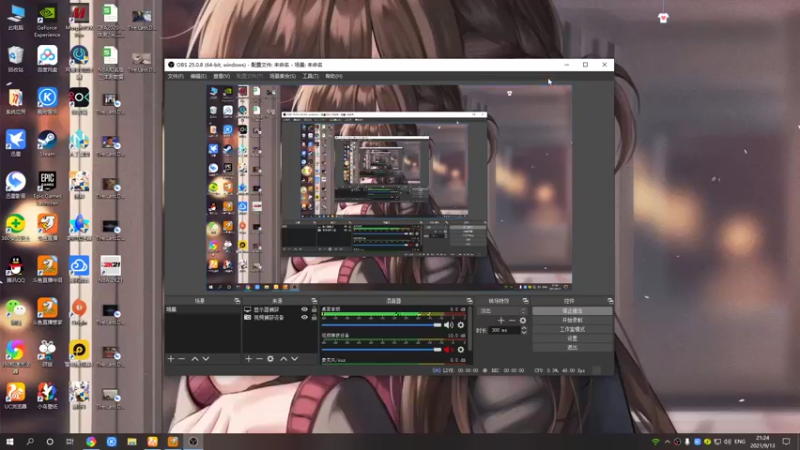Viewport: 800px width, 450px height.
Task: Pop out the Audio Mixer dock panel
Action: point(469,301)
